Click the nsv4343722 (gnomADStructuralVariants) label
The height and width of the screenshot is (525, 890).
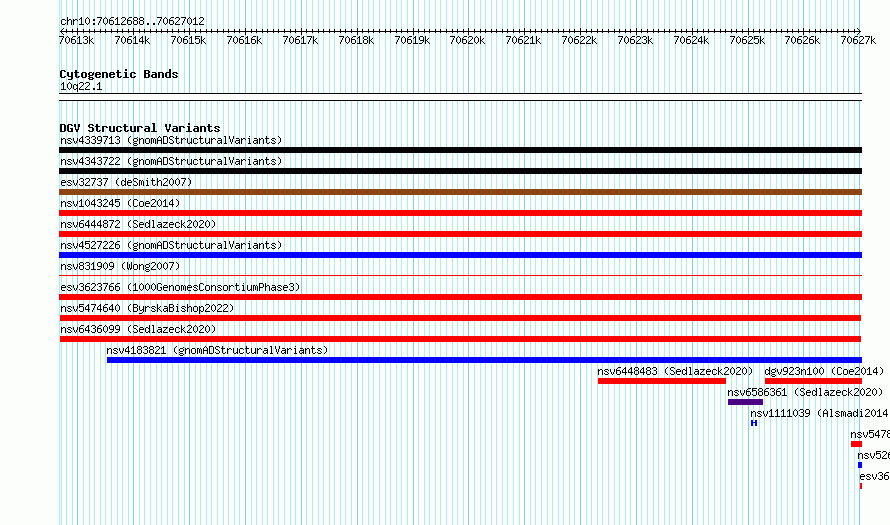(x=171, y=161)
